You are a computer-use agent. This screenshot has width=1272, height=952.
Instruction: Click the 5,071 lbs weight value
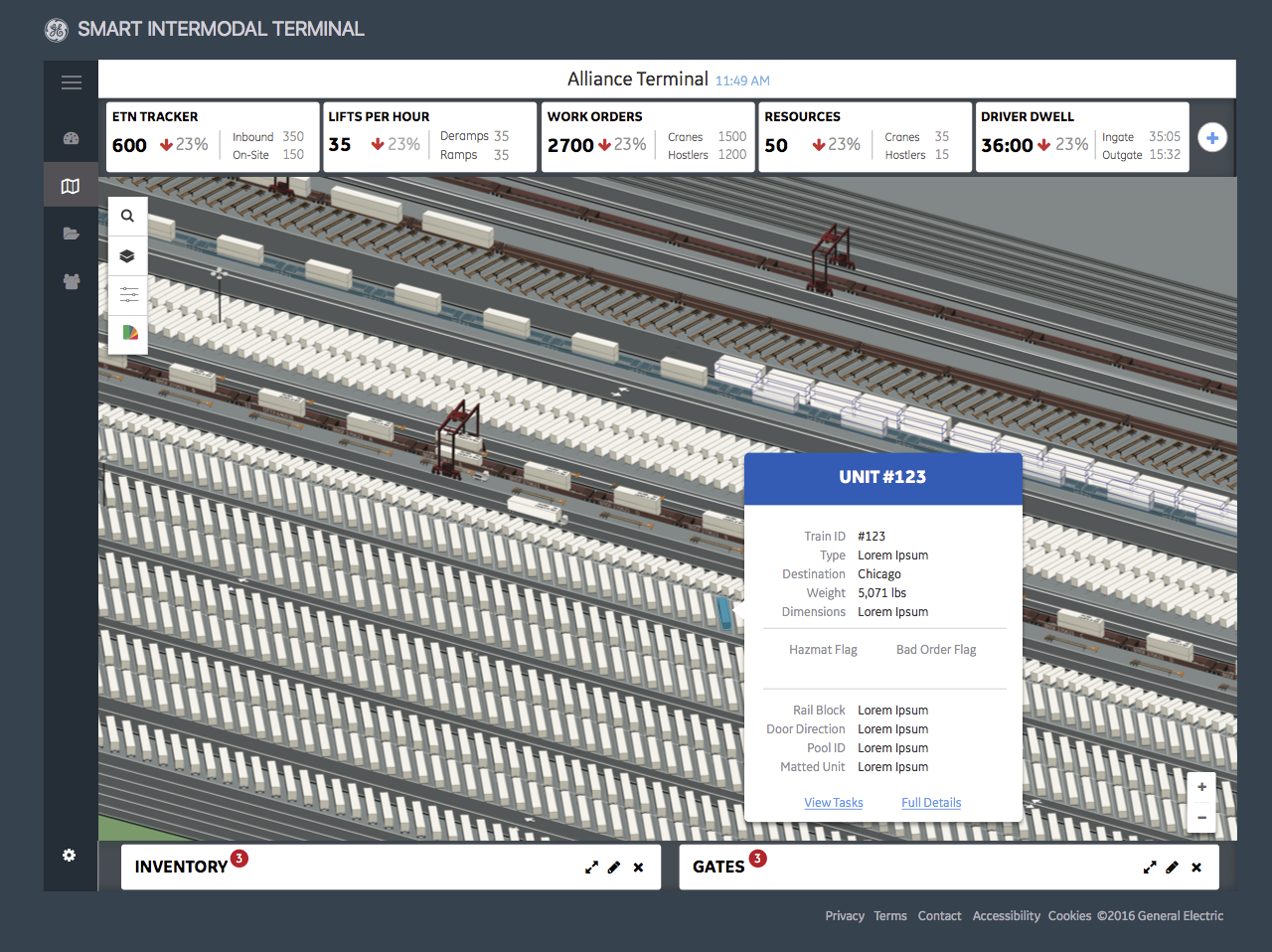pos(882,593)
